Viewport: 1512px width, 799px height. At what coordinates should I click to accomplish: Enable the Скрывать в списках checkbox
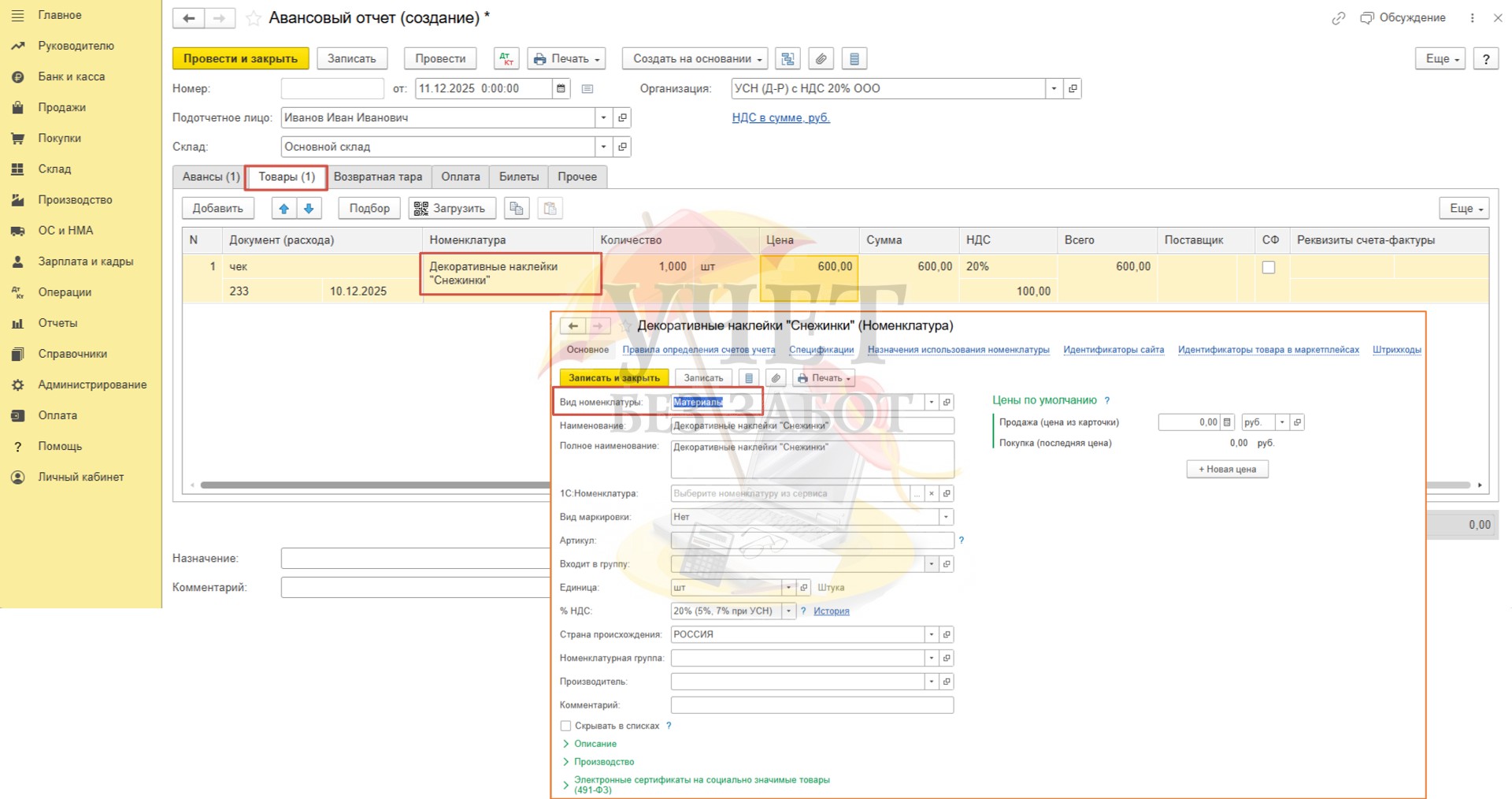click(x=565, y=726)
